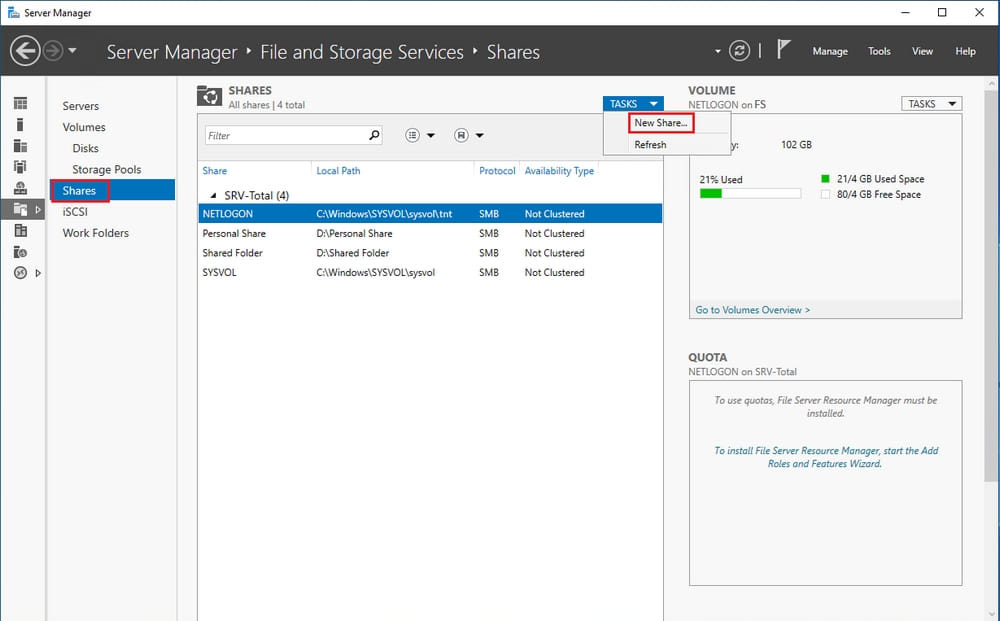
Task: Click the path C:\Windows\SYSVOL\sysvol
Action: [x=376, y=272]
